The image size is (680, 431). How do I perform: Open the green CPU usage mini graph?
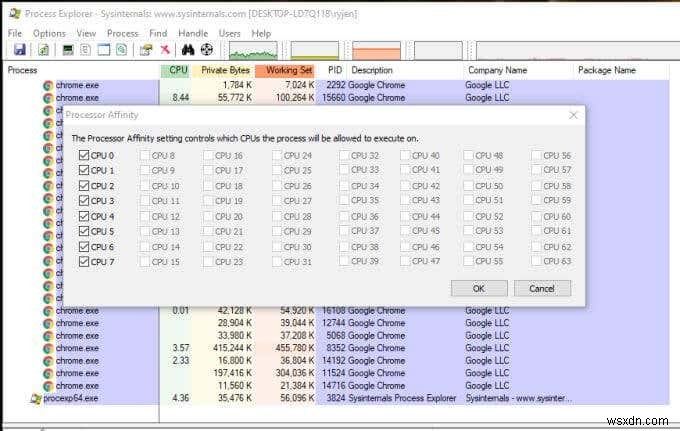(253, 50)
